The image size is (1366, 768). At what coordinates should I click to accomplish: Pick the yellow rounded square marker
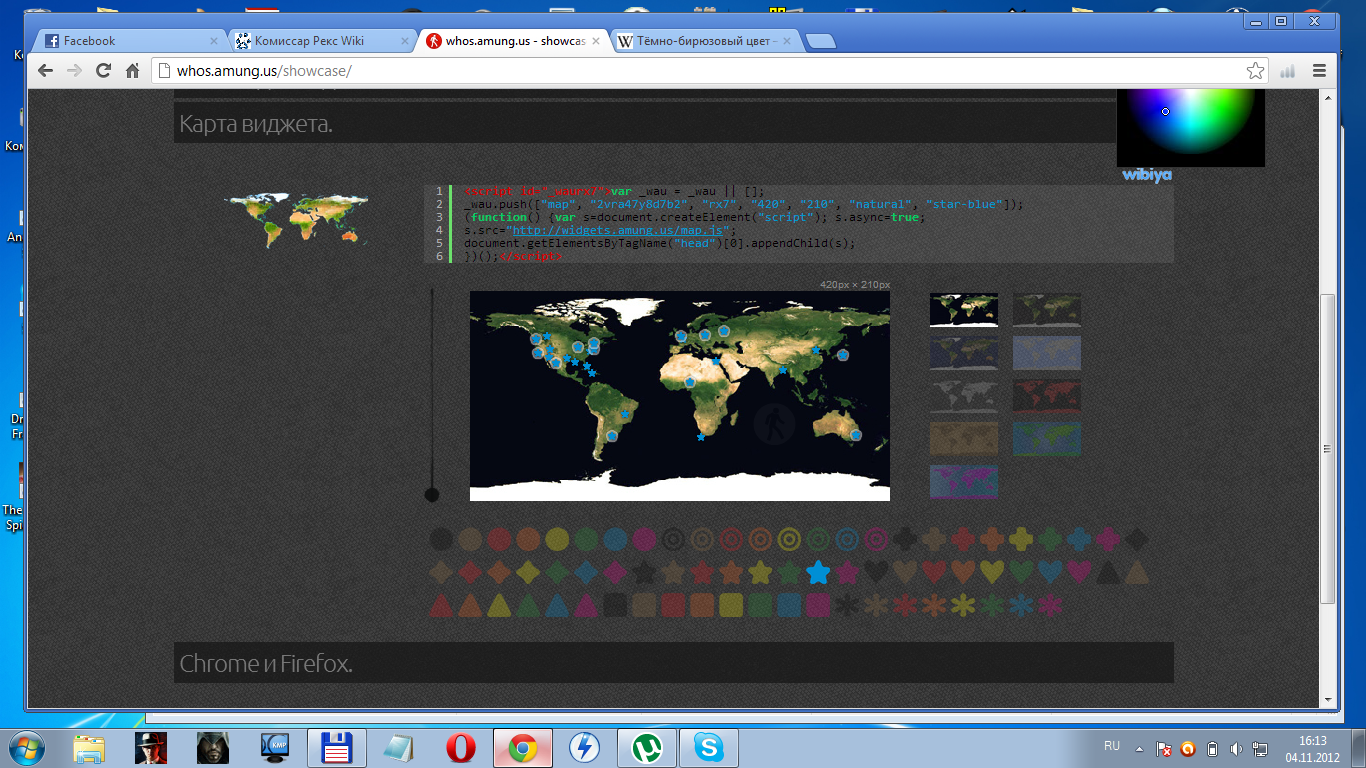tap(731, 605)
